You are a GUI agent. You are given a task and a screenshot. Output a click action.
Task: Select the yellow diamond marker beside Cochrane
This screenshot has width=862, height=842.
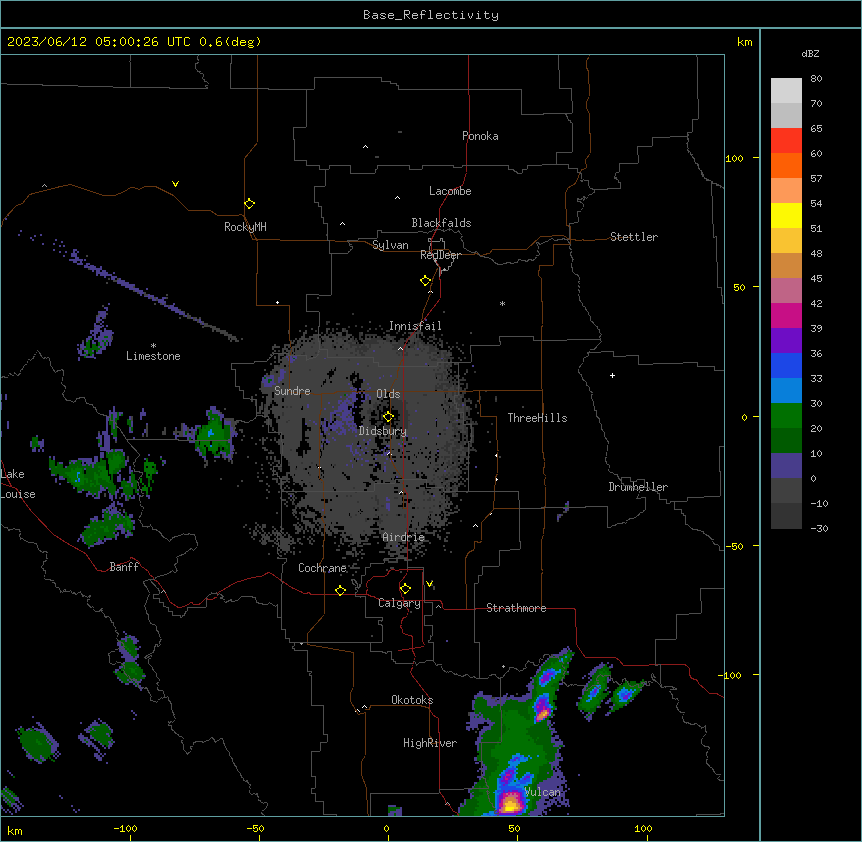coord(340,590)
